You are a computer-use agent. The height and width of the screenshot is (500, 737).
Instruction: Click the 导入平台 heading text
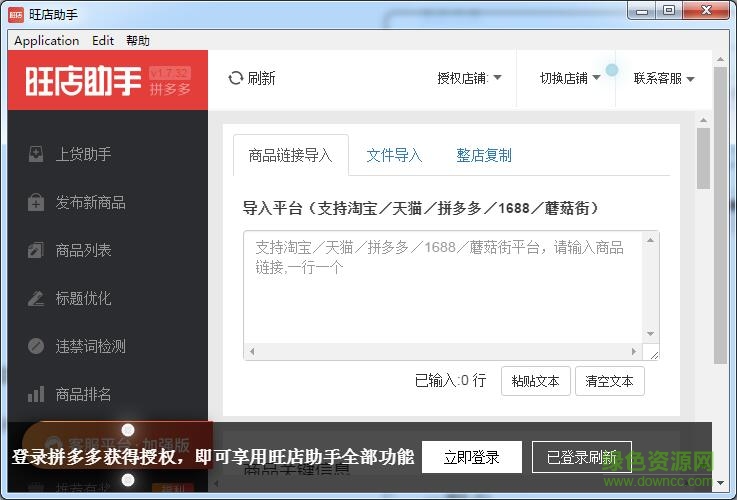click(421, 208)
